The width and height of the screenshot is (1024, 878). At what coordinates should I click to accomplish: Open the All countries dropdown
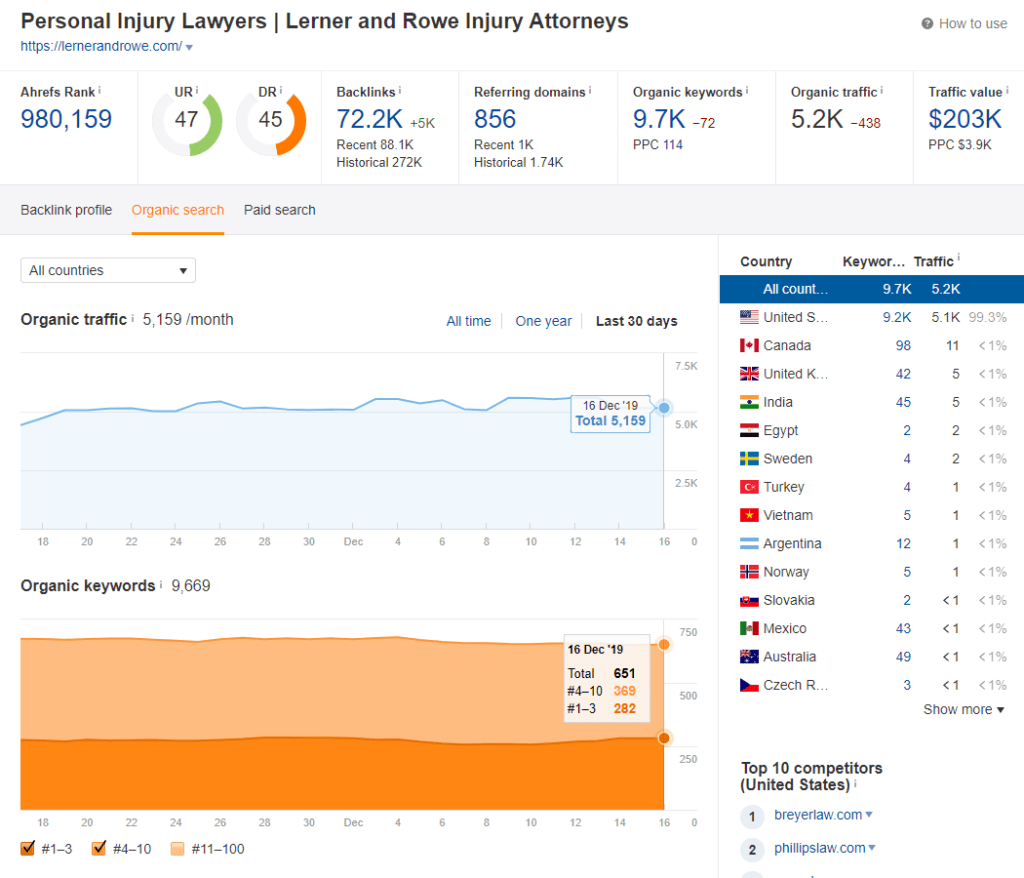(x=108, y=270)
